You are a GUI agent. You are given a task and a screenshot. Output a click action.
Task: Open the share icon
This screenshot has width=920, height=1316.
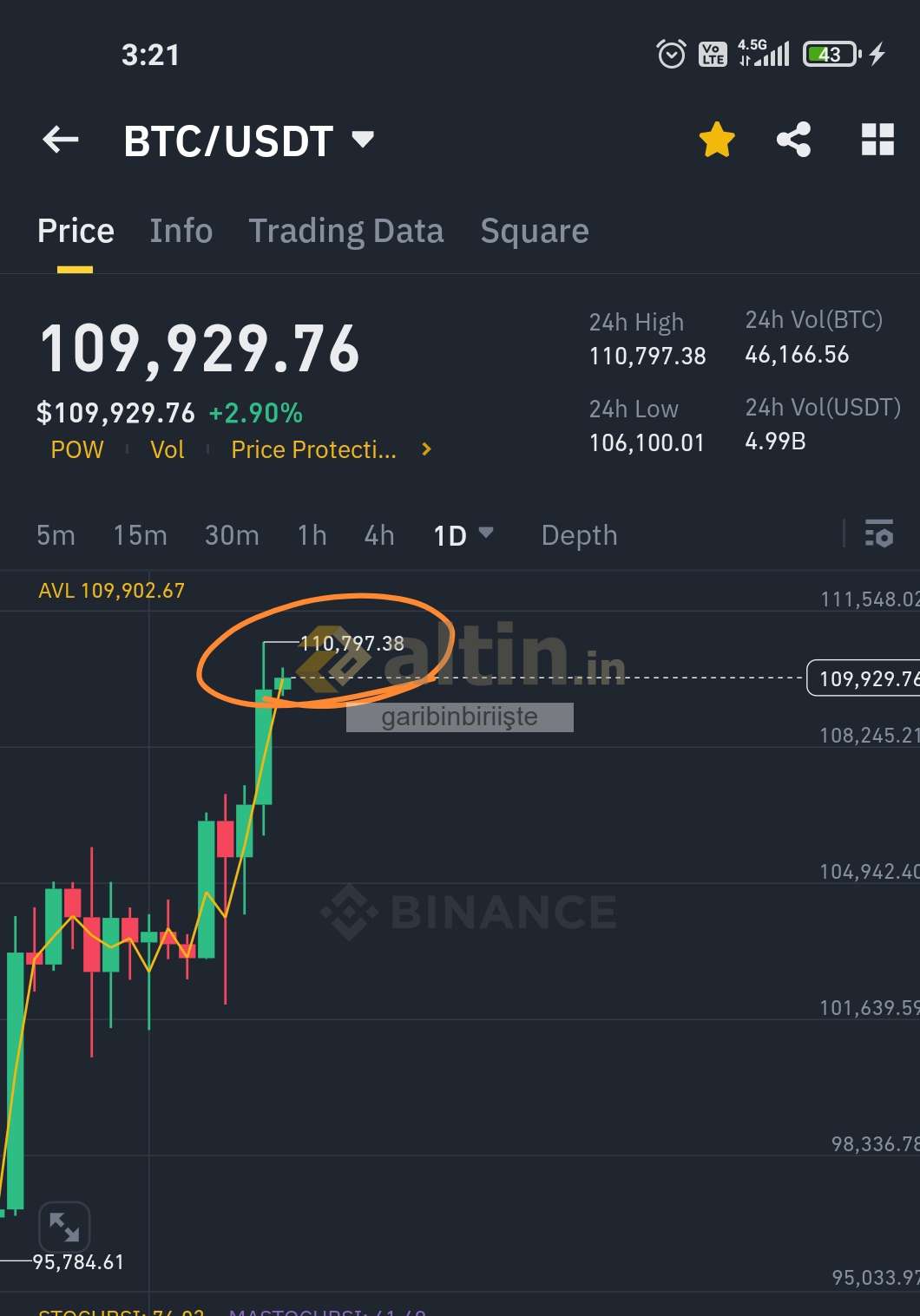793,140
